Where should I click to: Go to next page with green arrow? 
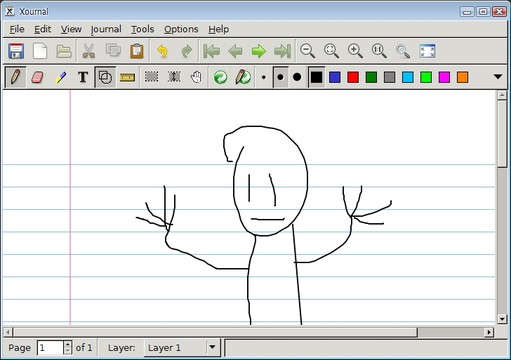(x=259, y=51)
